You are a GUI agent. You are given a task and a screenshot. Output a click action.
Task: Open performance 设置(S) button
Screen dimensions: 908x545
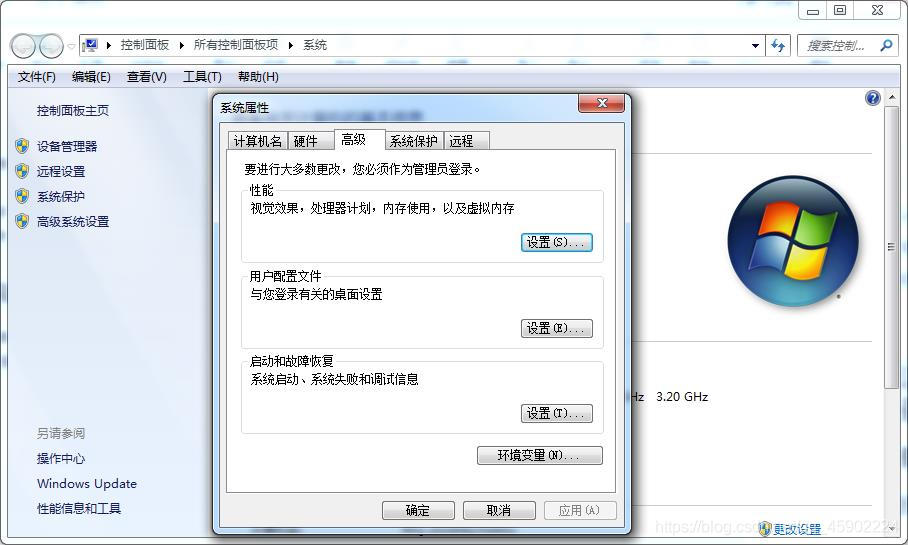coord(556,242)
